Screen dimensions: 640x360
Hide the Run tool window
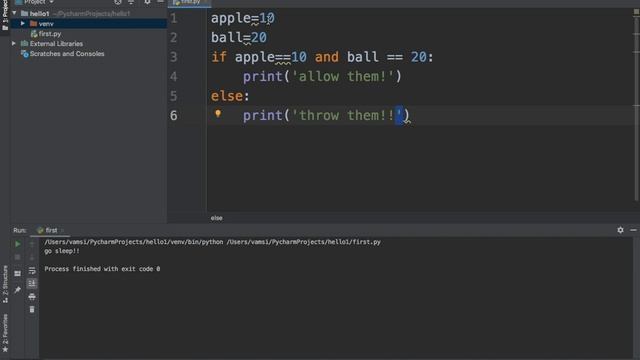(x=633, y=230)
